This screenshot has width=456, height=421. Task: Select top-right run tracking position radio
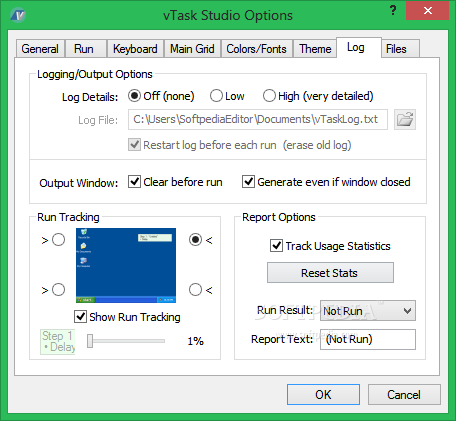pyautogui.click(x=195, y=240)
